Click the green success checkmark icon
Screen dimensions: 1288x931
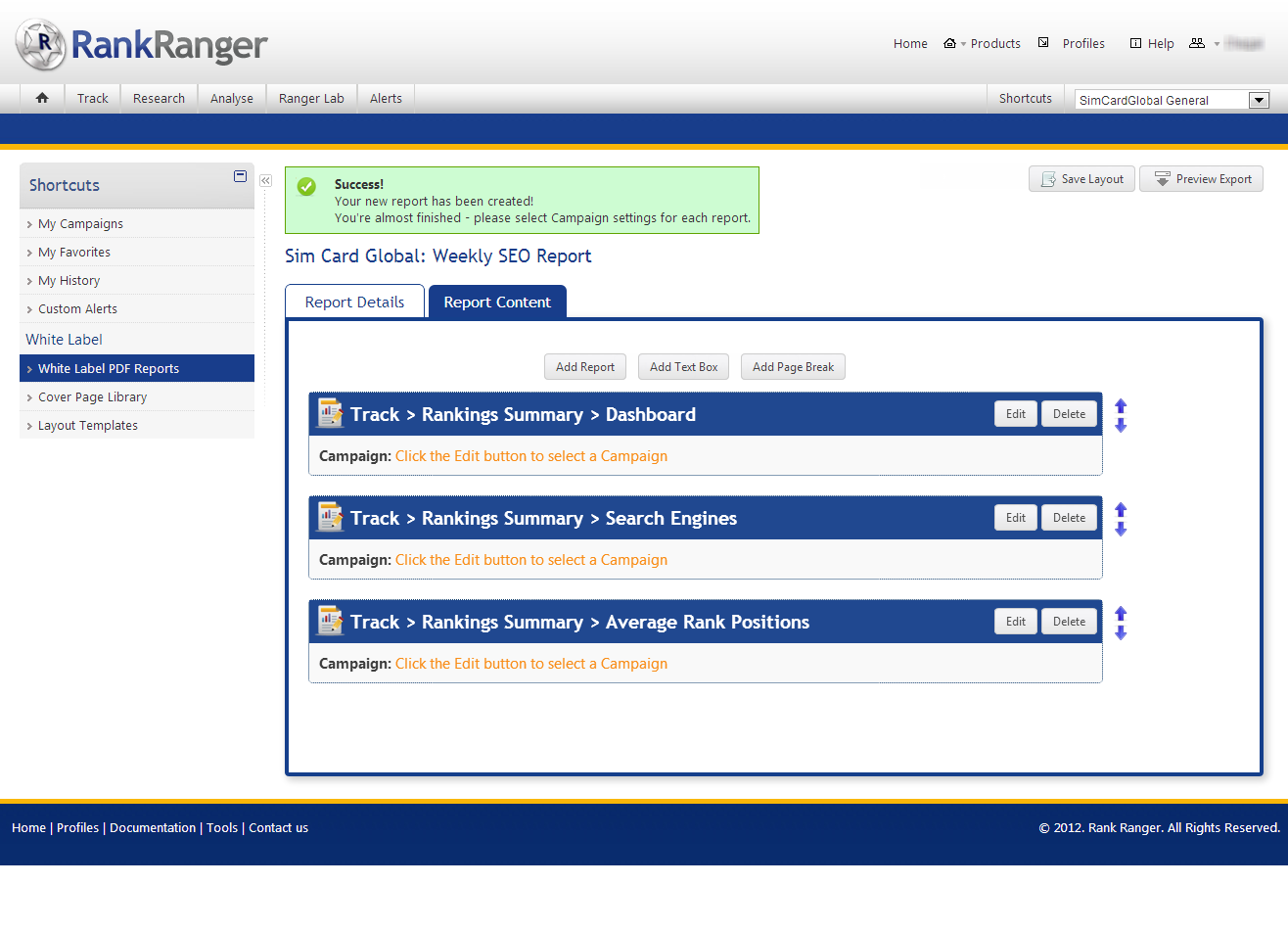(306, 186)
